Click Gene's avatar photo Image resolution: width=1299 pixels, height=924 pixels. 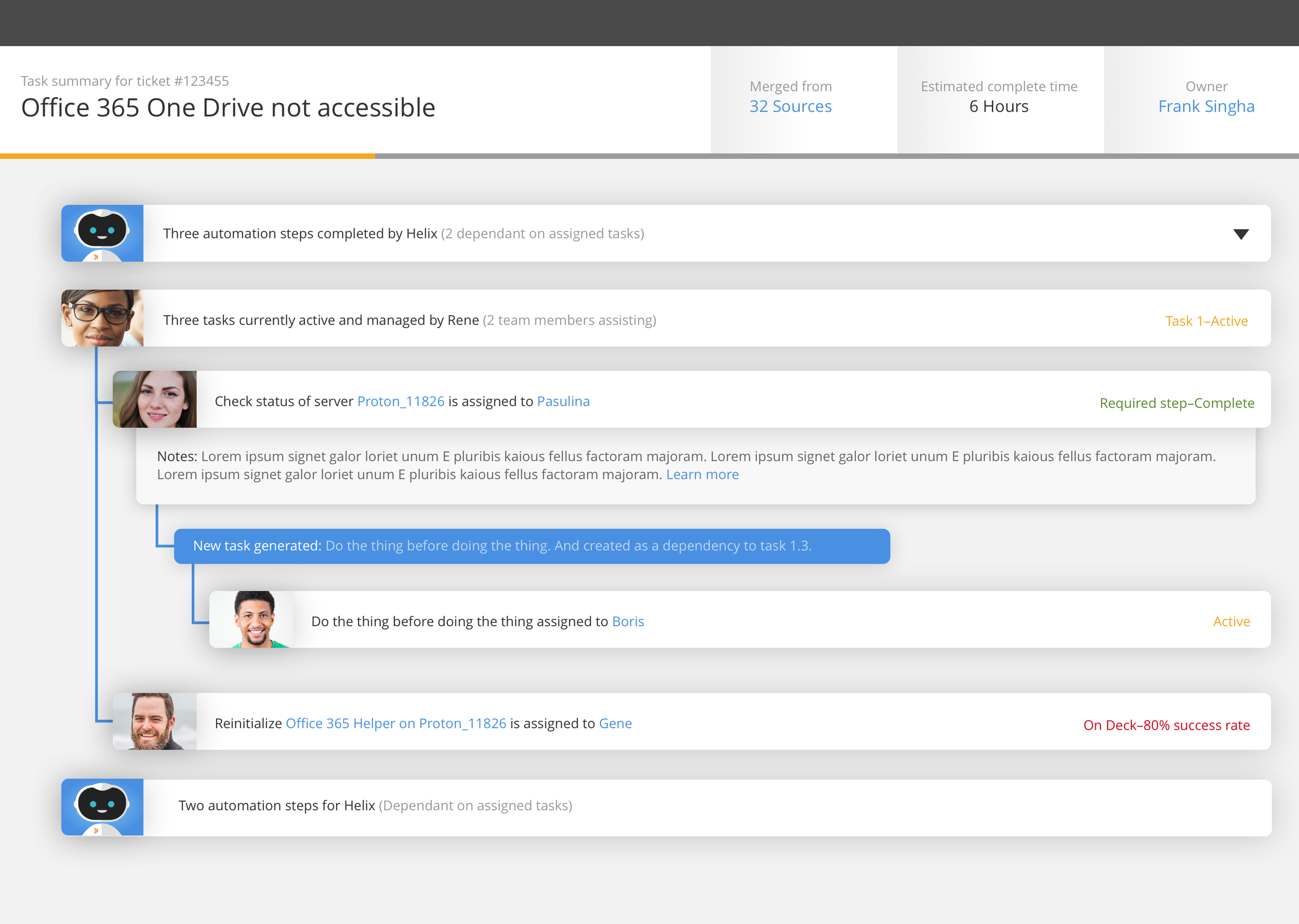(x=155, y=721)
